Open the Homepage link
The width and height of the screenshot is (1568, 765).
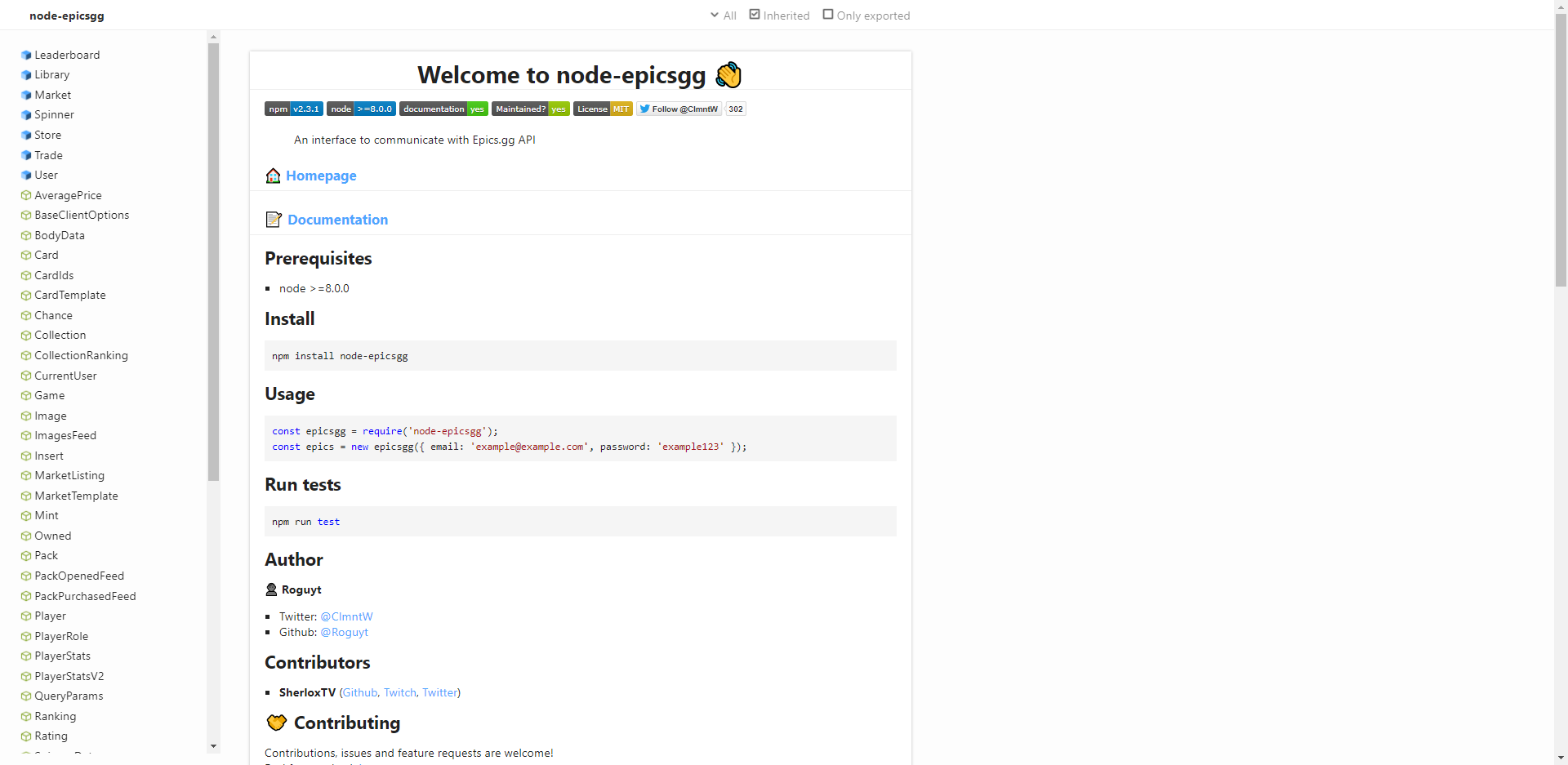[x=321, y=176]
